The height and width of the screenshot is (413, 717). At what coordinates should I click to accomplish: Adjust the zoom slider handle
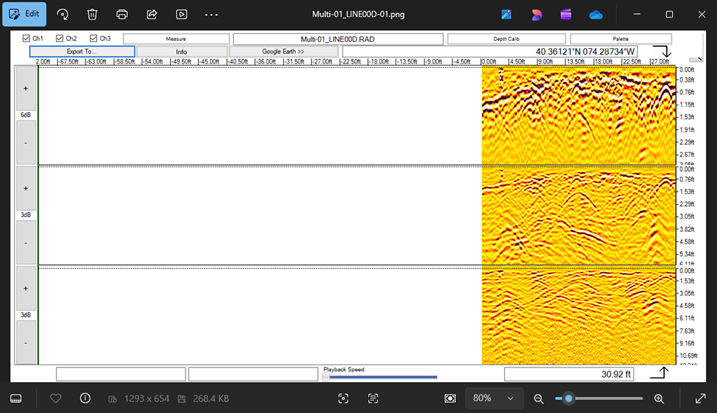point(568,398)
